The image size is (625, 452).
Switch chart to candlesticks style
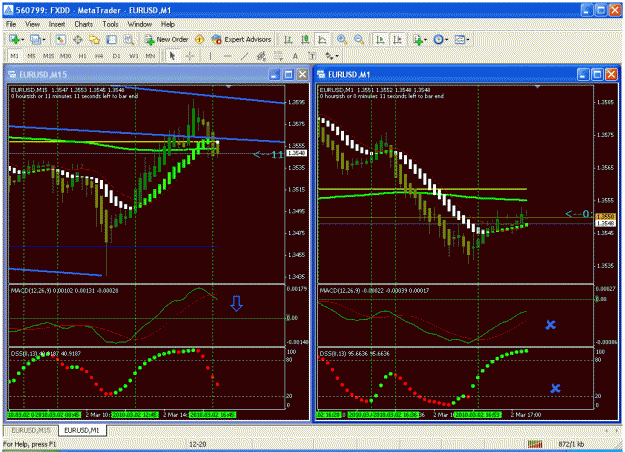coord(305,39)
